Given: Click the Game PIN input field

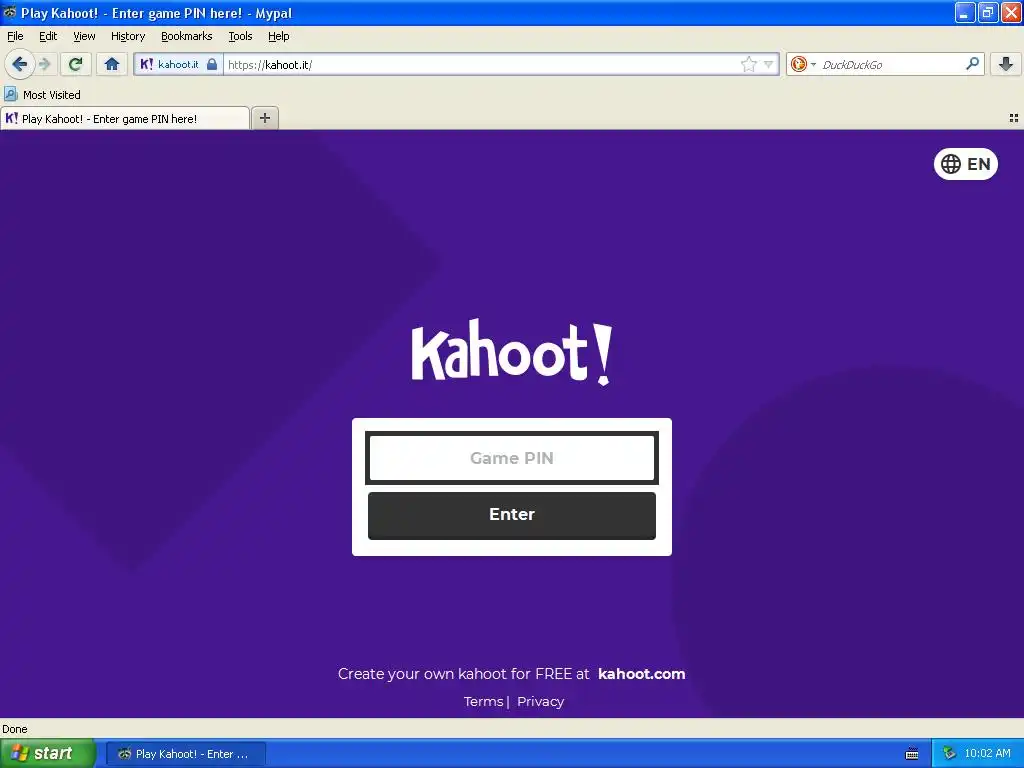Looking at the screenshot, I should pyautogui.click(x=511, y=458).
